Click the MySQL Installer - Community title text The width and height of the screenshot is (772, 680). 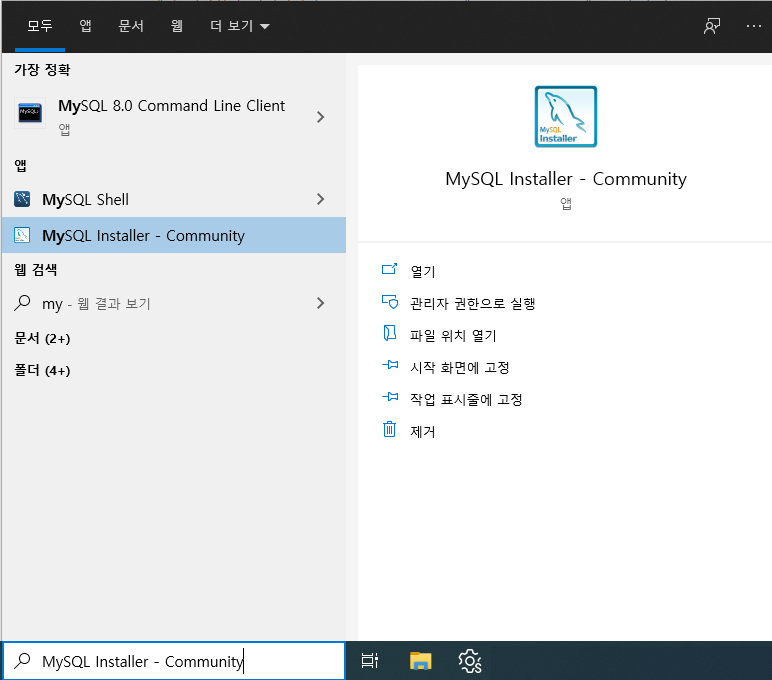566,179
